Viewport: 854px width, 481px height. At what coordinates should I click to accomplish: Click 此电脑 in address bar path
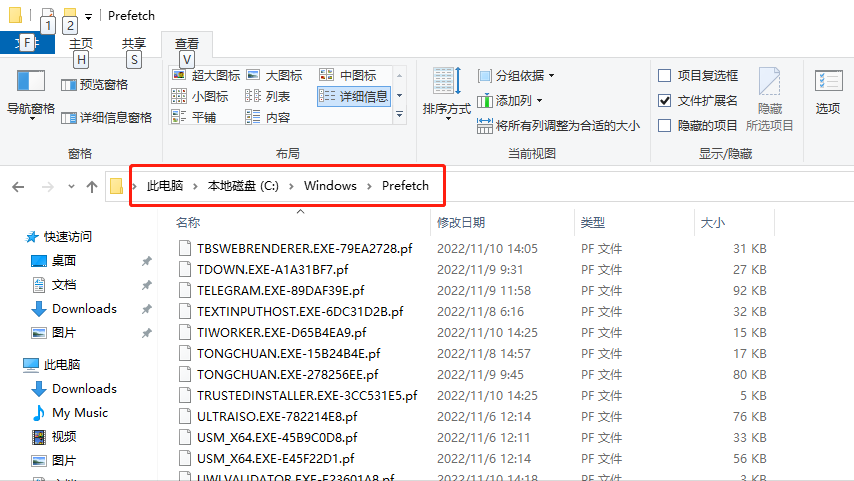[164, 186]
